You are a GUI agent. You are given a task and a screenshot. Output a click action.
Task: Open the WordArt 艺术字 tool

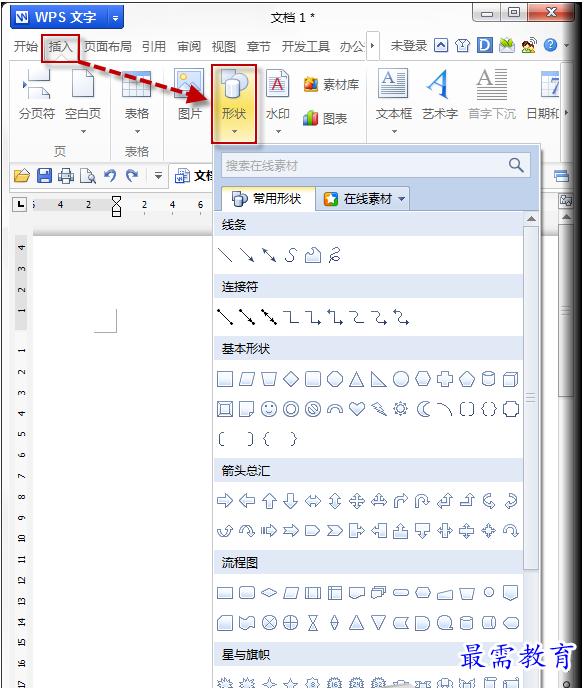[x=440, y=95]
